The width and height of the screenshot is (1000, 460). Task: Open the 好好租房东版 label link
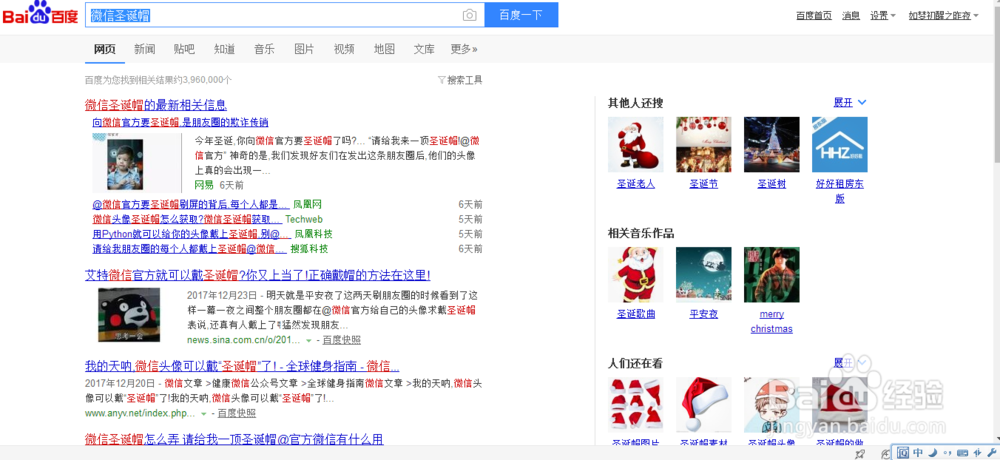[x=840, y=191]
